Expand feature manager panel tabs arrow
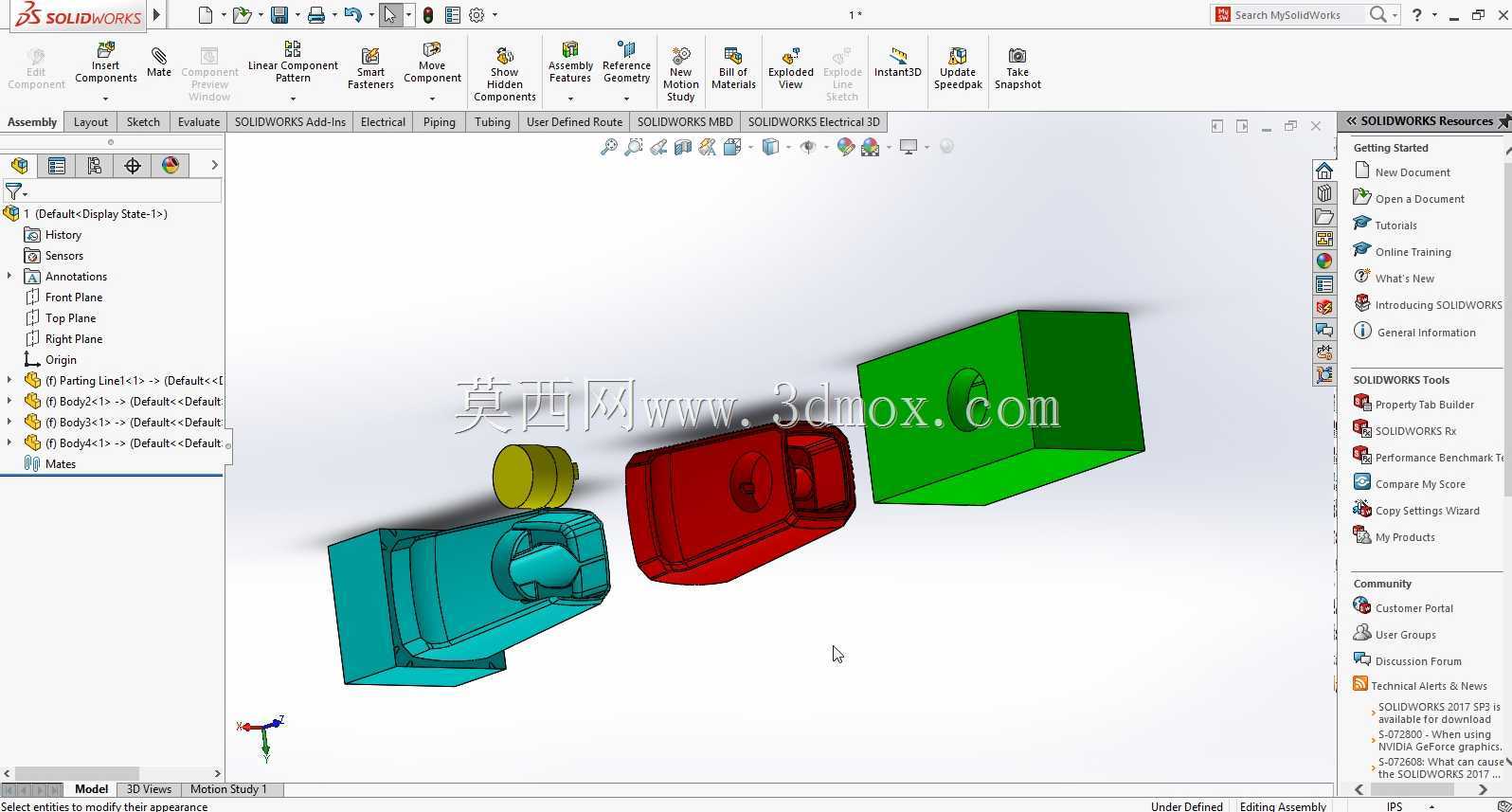This screenshot has width=1512, height=812. click(214, 165)
